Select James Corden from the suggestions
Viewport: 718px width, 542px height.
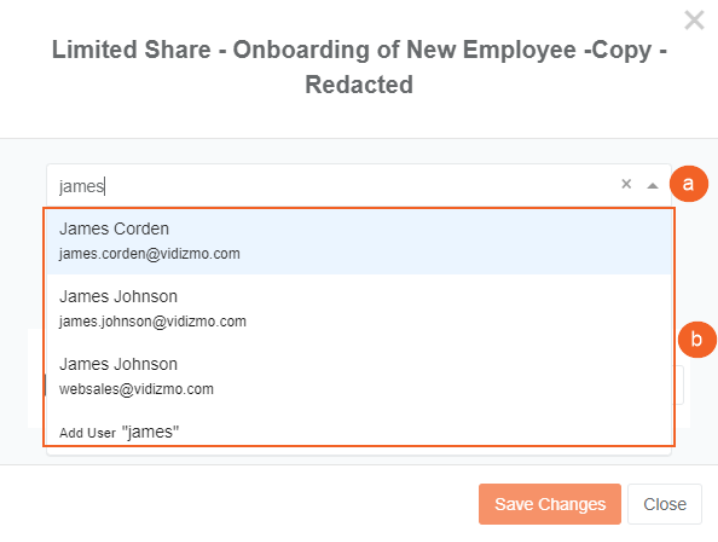click(x=359, y=241)
